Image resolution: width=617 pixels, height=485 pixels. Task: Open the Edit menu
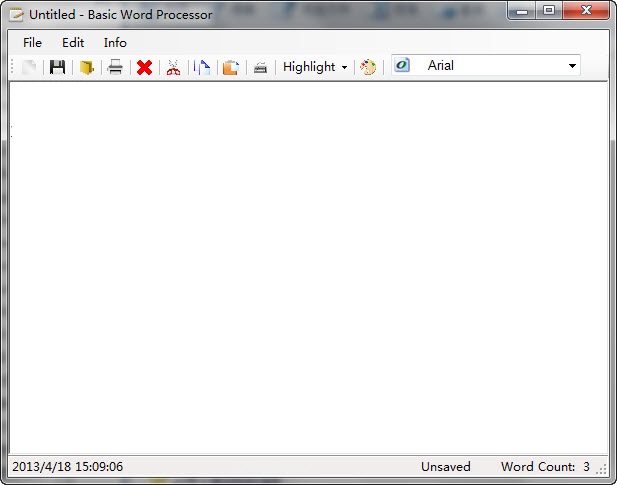(x=73, y=43)
